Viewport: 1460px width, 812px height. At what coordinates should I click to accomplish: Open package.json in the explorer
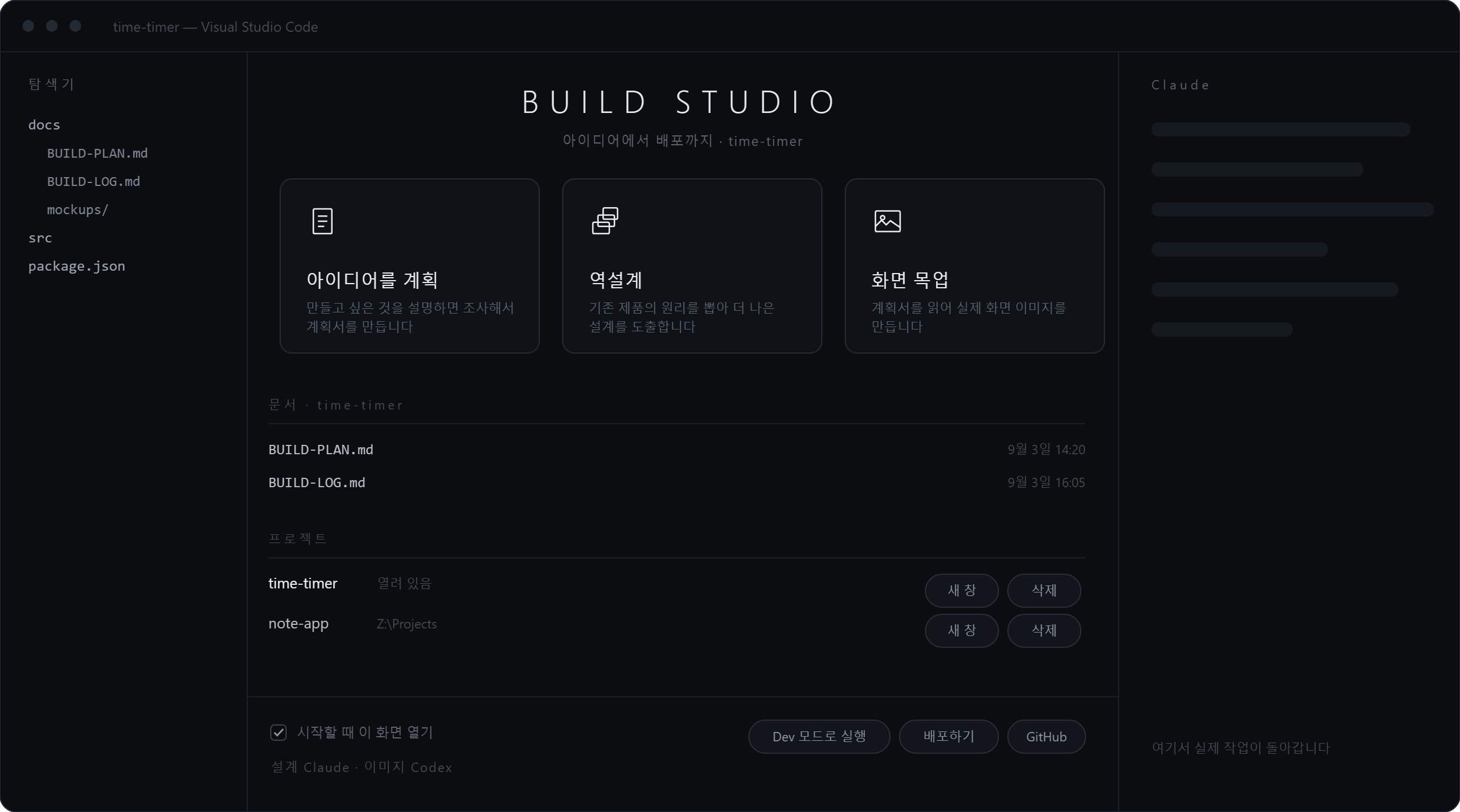[x=77, y=266]
